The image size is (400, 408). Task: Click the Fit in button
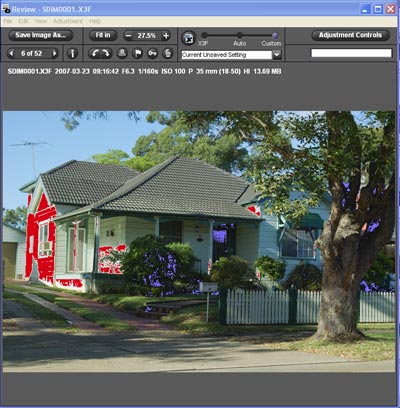103,35
